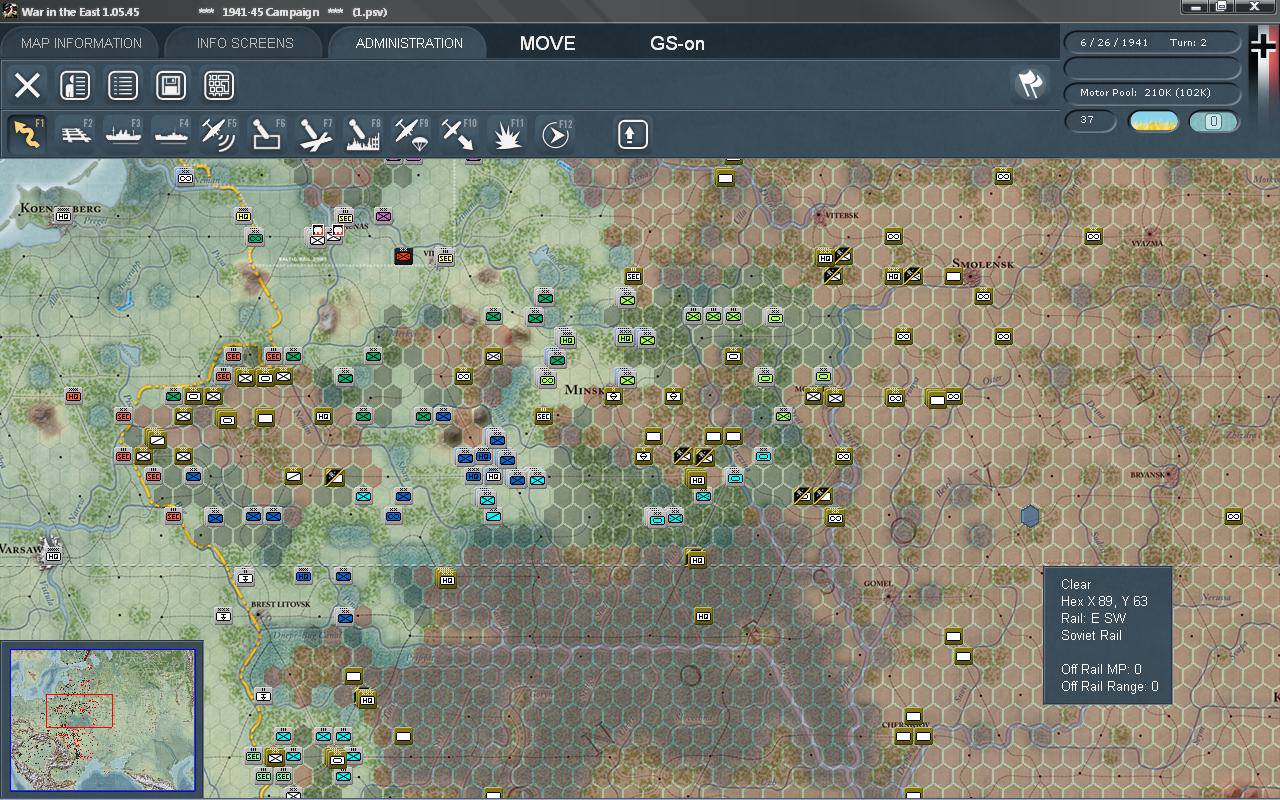Select the F8 bomb city icon

point(363,134)
